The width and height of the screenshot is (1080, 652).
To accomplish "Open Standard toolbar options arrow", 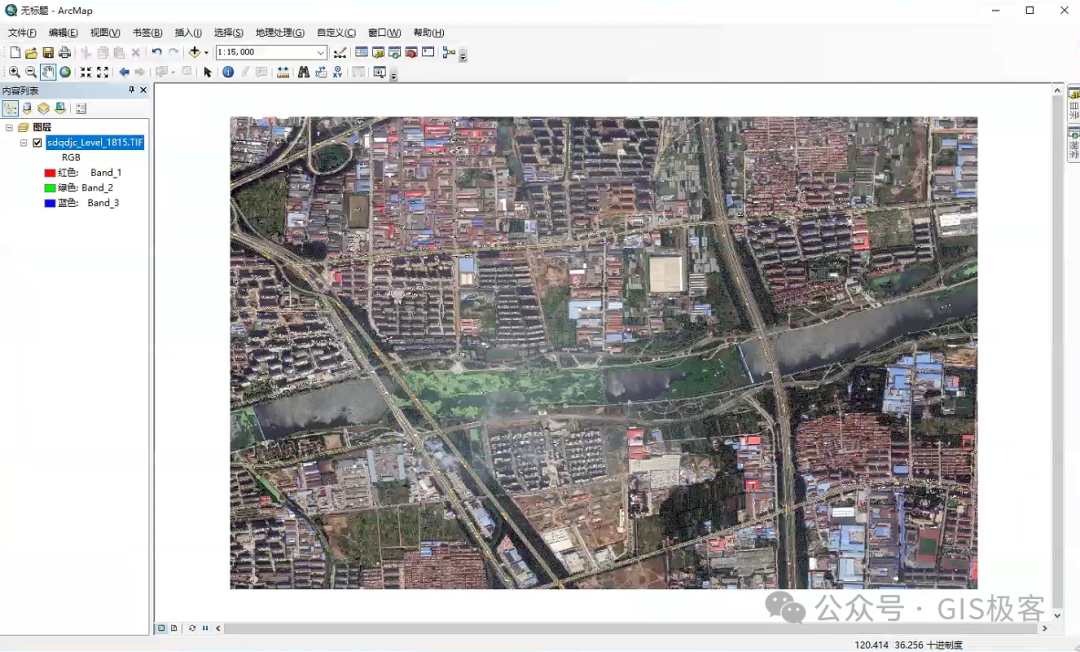I will pos(463,55).
